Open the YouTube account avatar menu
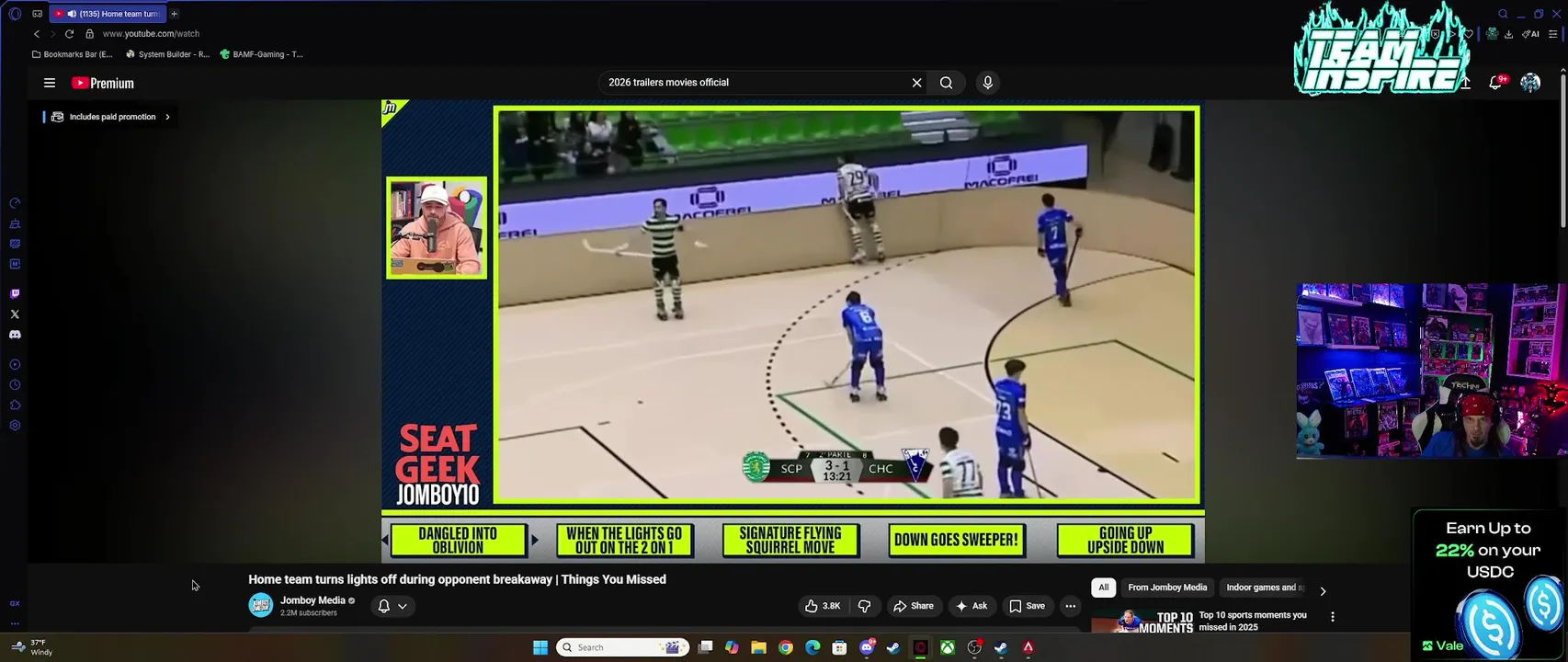 (1530, 83)
